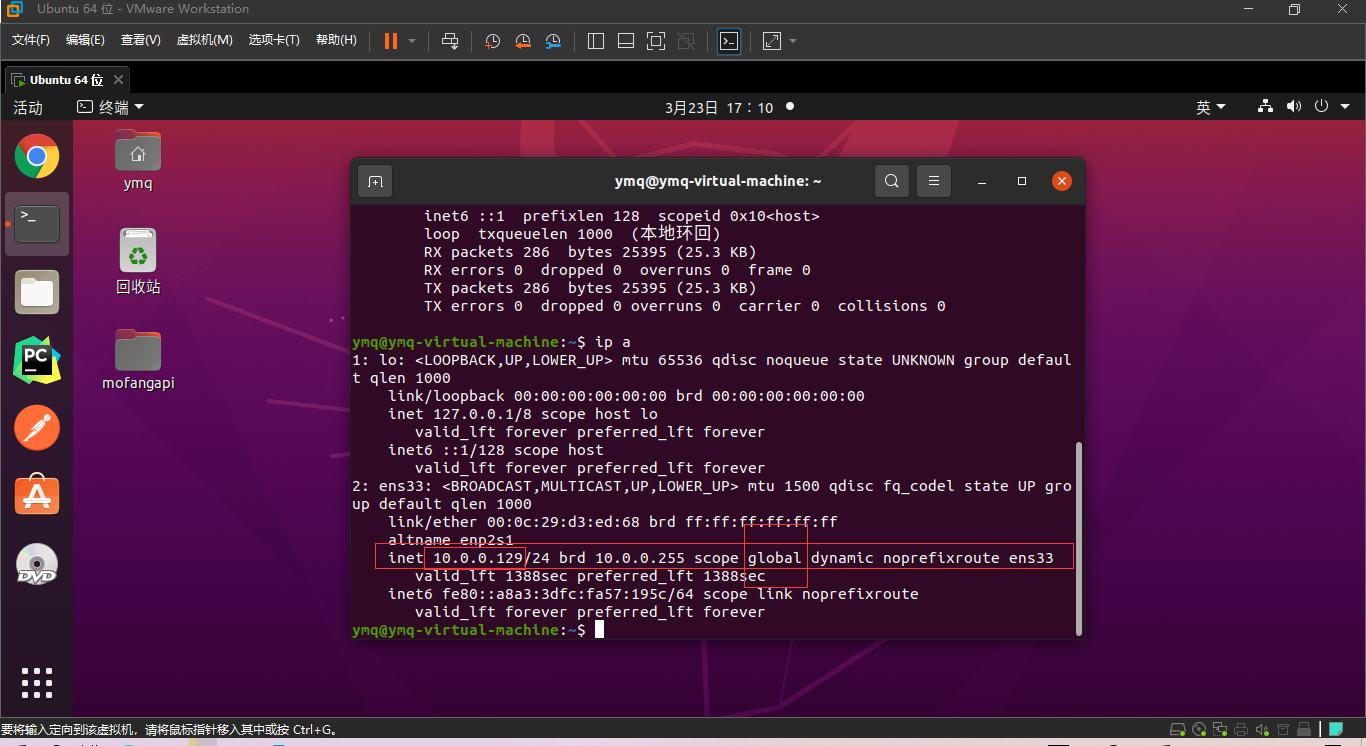This screenshot has width=1366, height=746.
Task: Select the mofangapi folder on desktop
Action: [x=138, y=358]
